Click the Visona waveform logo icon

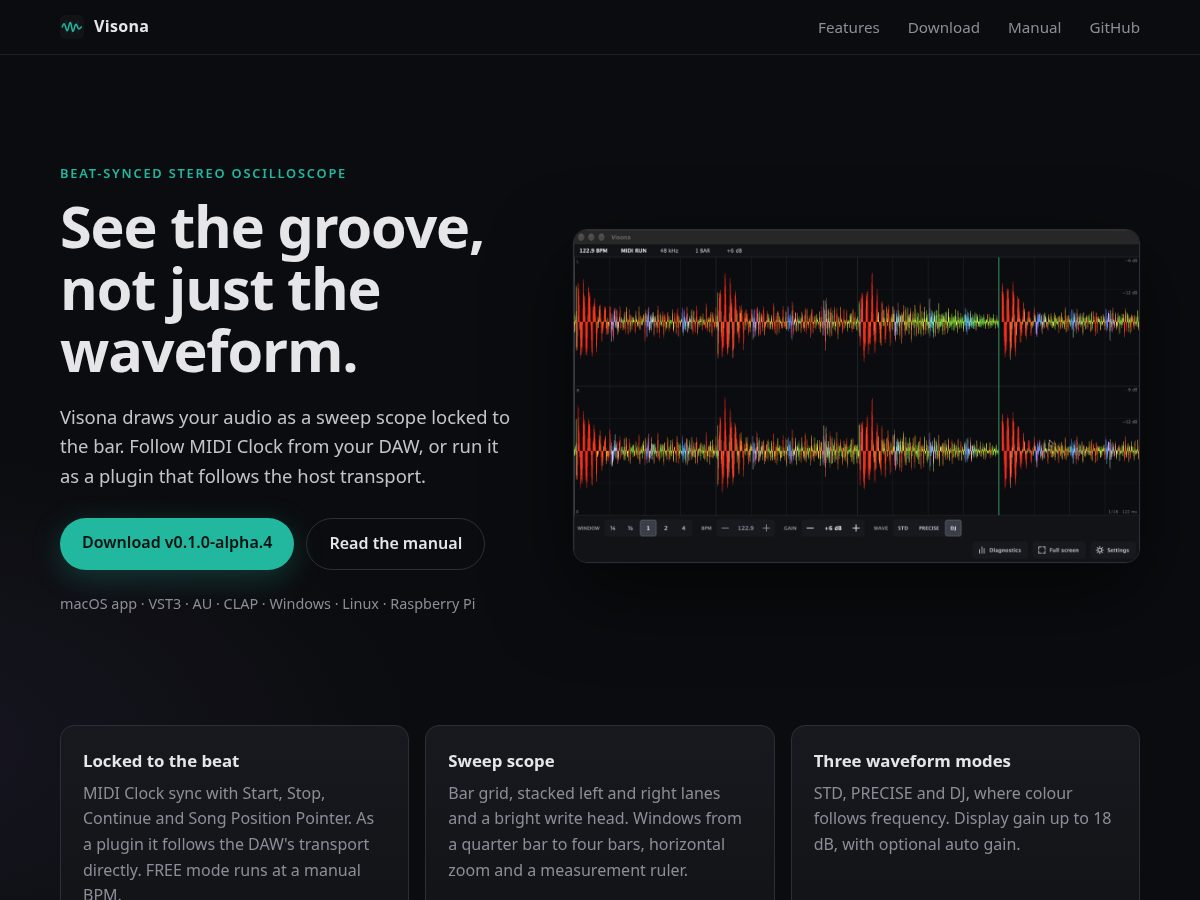pyautogui.click(x=71, y=27)
